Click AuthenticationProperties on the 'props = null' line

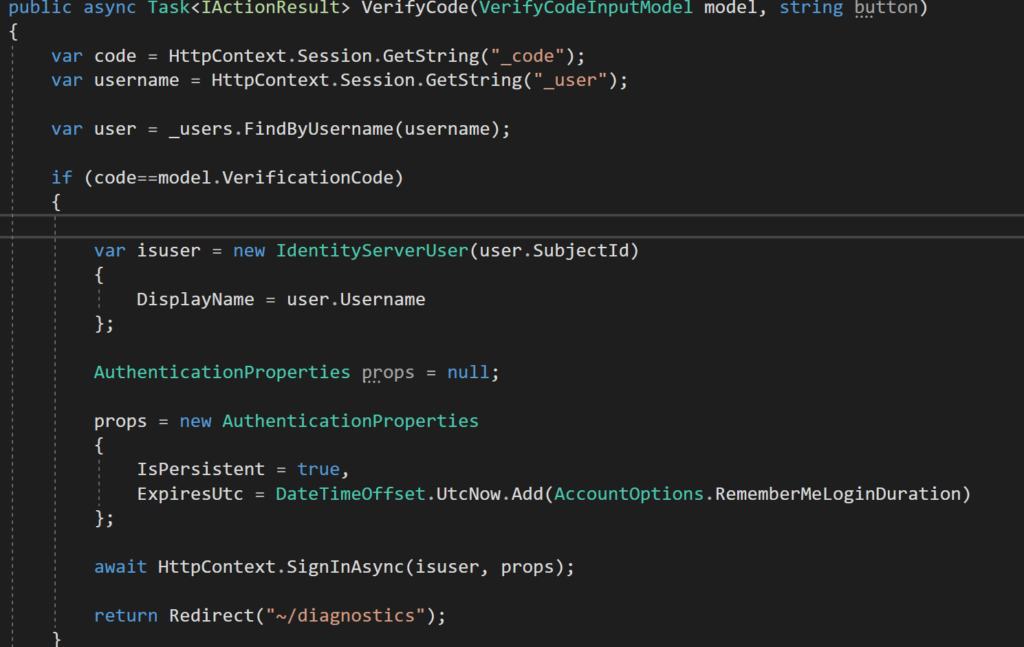222,372
